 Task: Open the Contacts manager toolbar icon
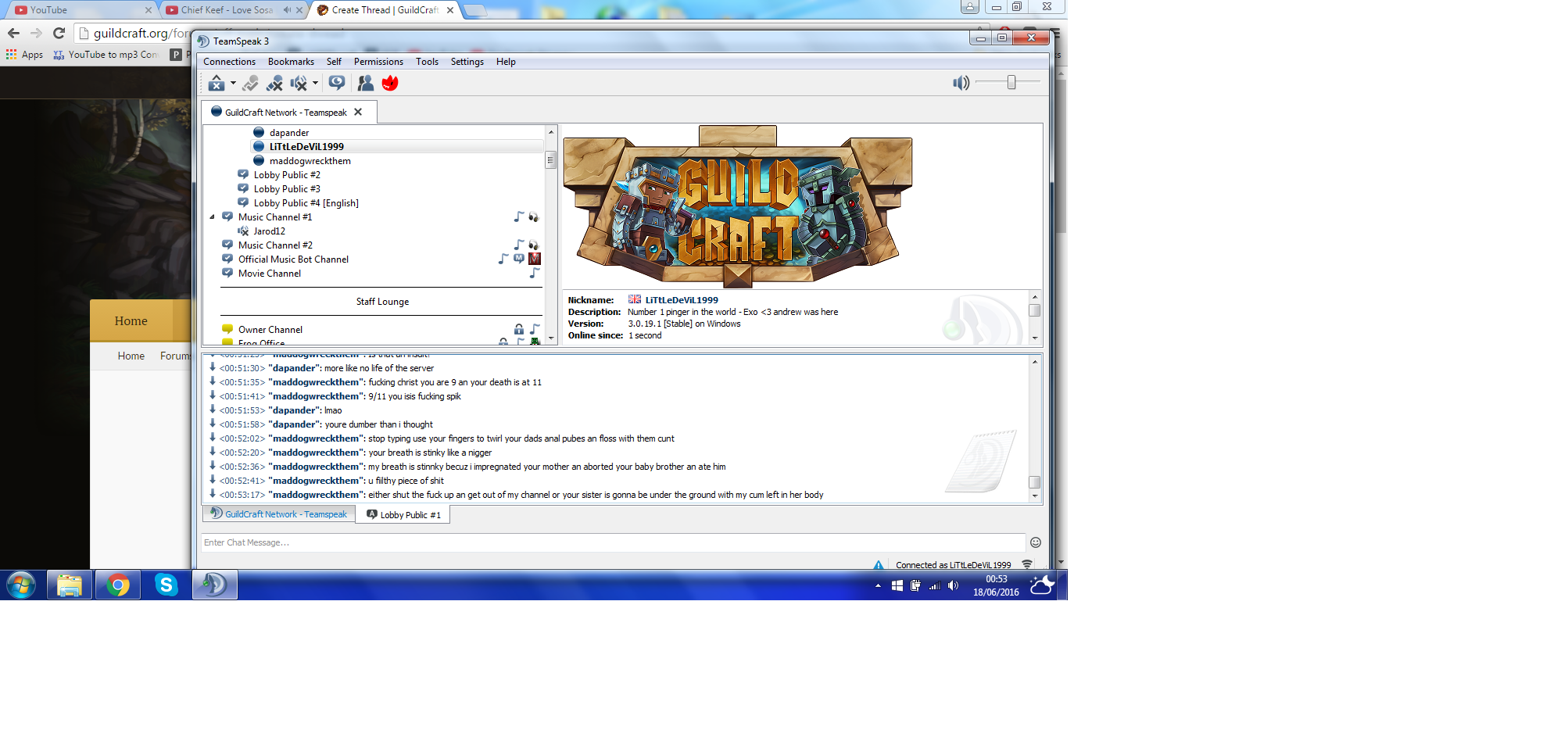coord(365,83)
